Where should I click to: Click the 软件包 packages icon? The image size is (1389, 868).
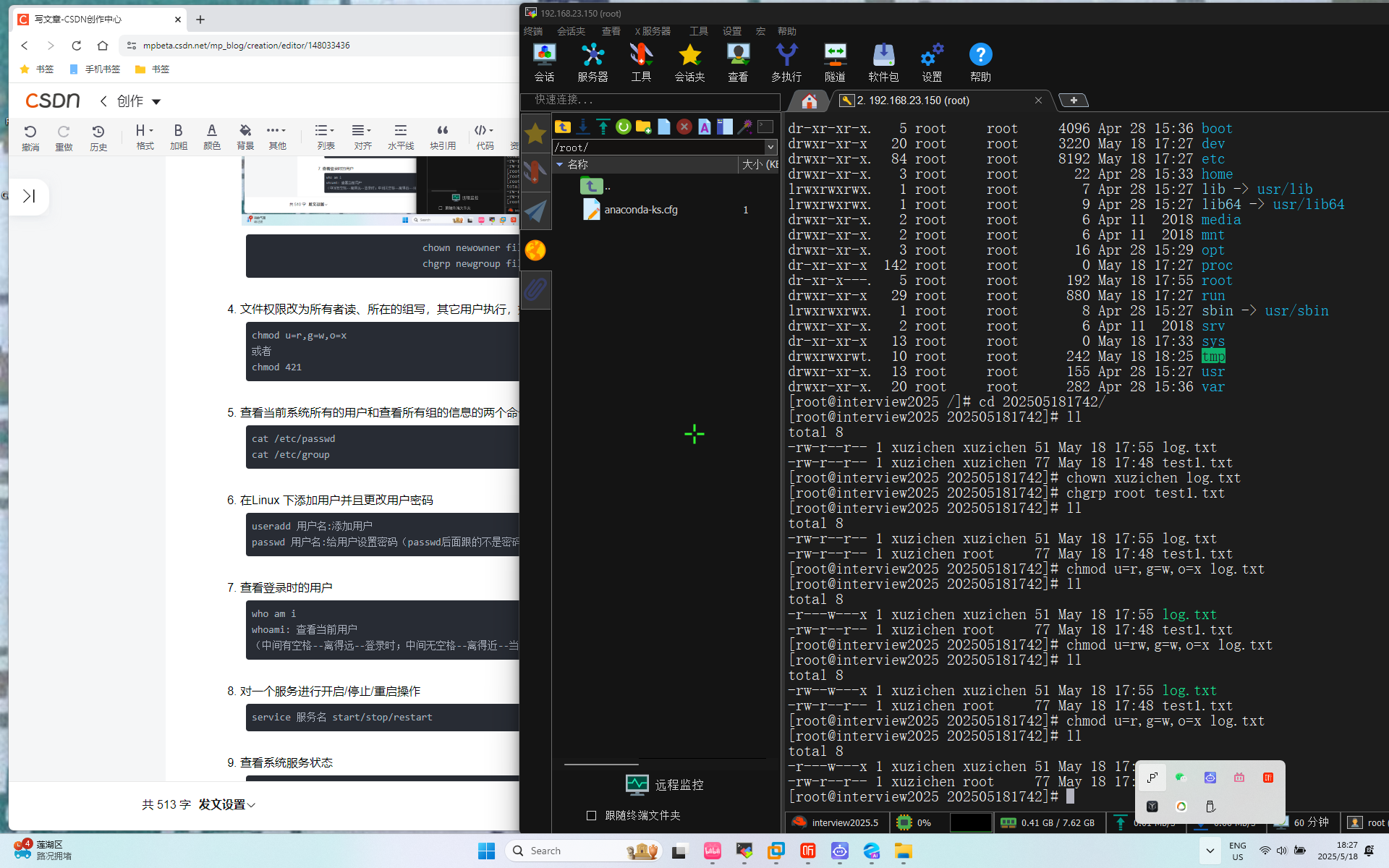tap(883, 62)
